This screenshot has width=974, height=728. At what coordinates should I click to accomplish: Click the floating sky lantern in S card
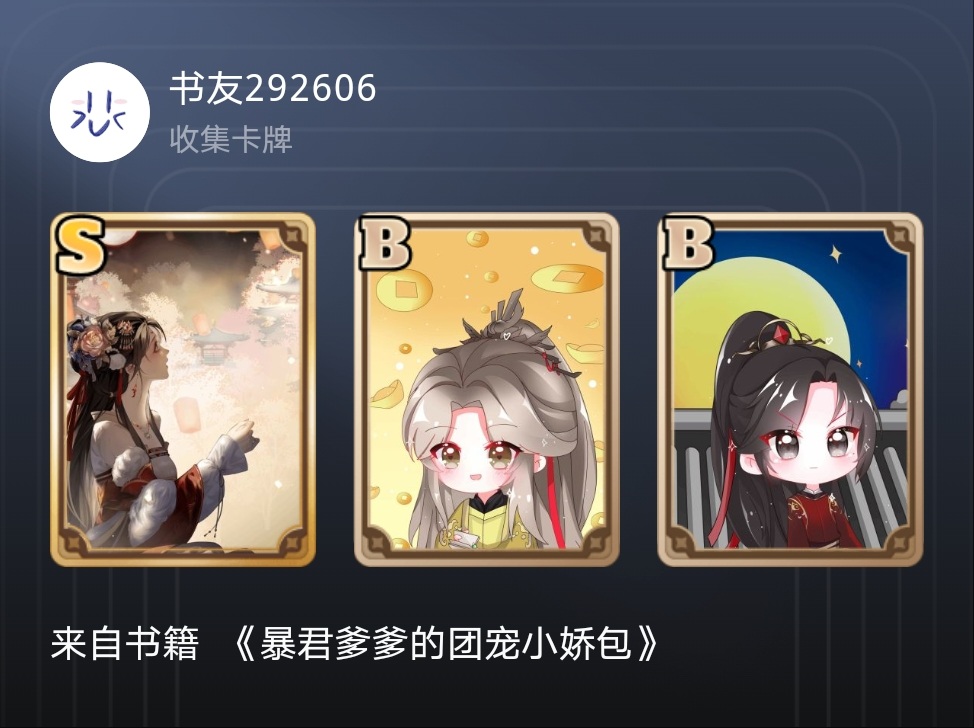click(x=187, y=415)
